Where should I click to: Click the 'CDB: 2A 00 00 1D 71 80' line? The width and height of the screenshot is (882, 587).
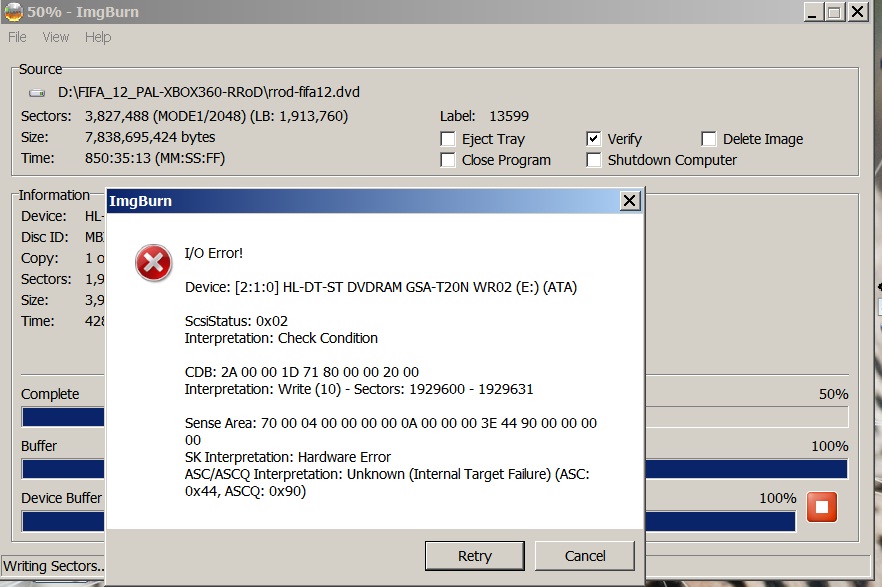pos(302,372)
